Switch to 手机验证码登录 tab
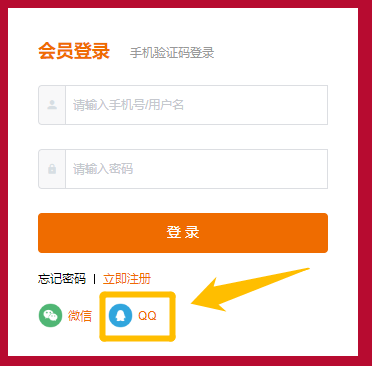The width and height of the screenshot is (372, 366). [x=172, y=53]
